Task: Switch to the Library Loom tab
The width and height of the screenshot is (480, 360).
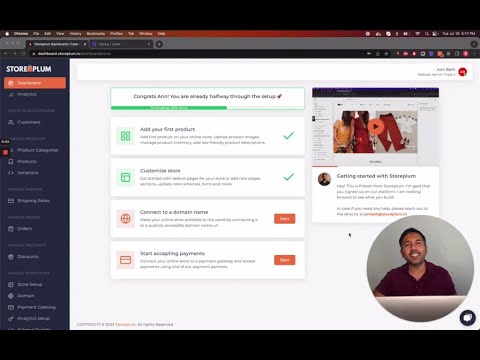Action: click(x=121, y=44)
